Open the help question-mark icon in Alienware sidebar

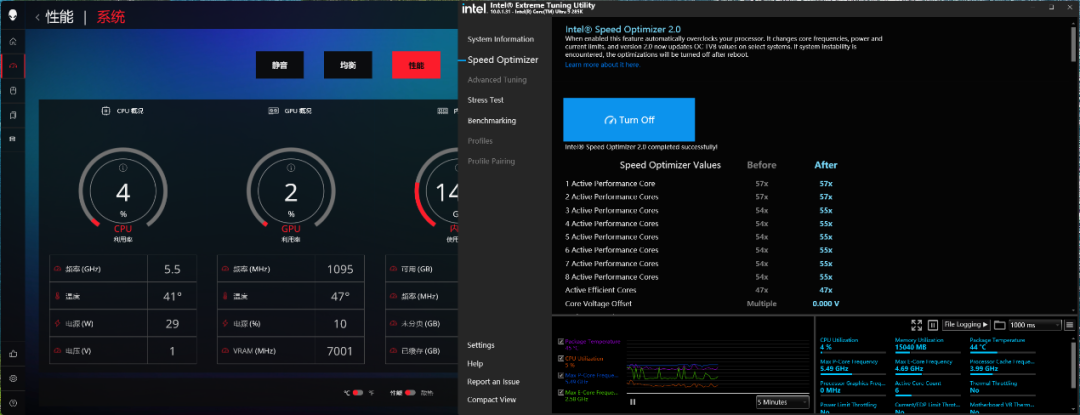12,403
